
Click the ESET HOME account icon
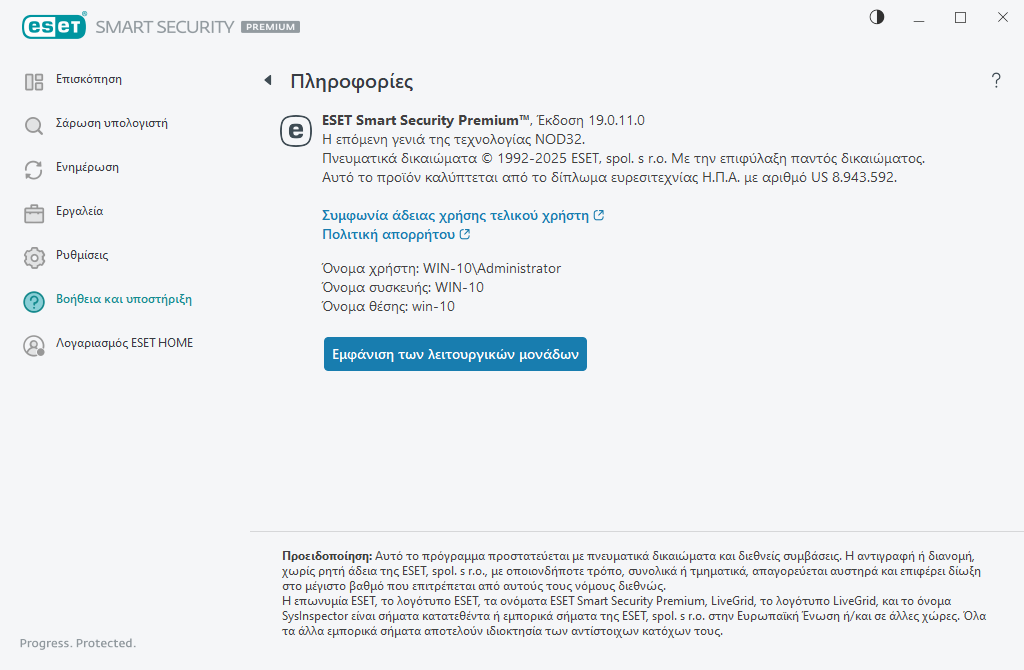point(34,346)
